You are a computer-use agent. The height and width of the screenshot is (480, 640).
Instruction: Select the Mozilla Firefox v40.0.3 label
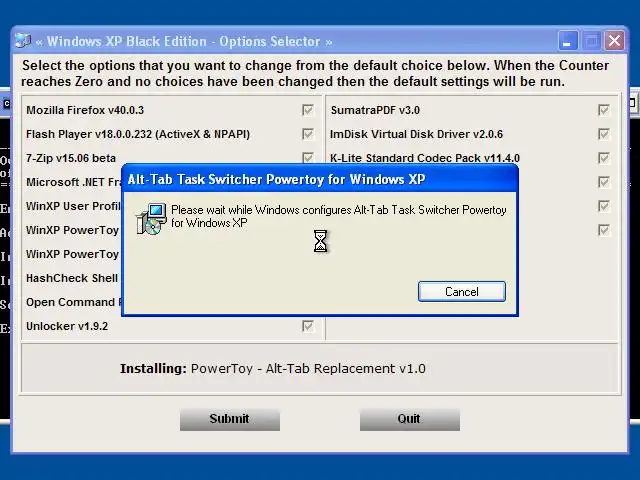(85, 110)
